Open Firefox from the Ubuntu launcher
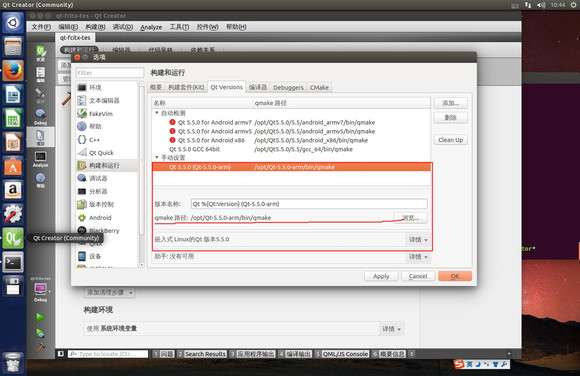The image size is (580, 376). [13, 70]
